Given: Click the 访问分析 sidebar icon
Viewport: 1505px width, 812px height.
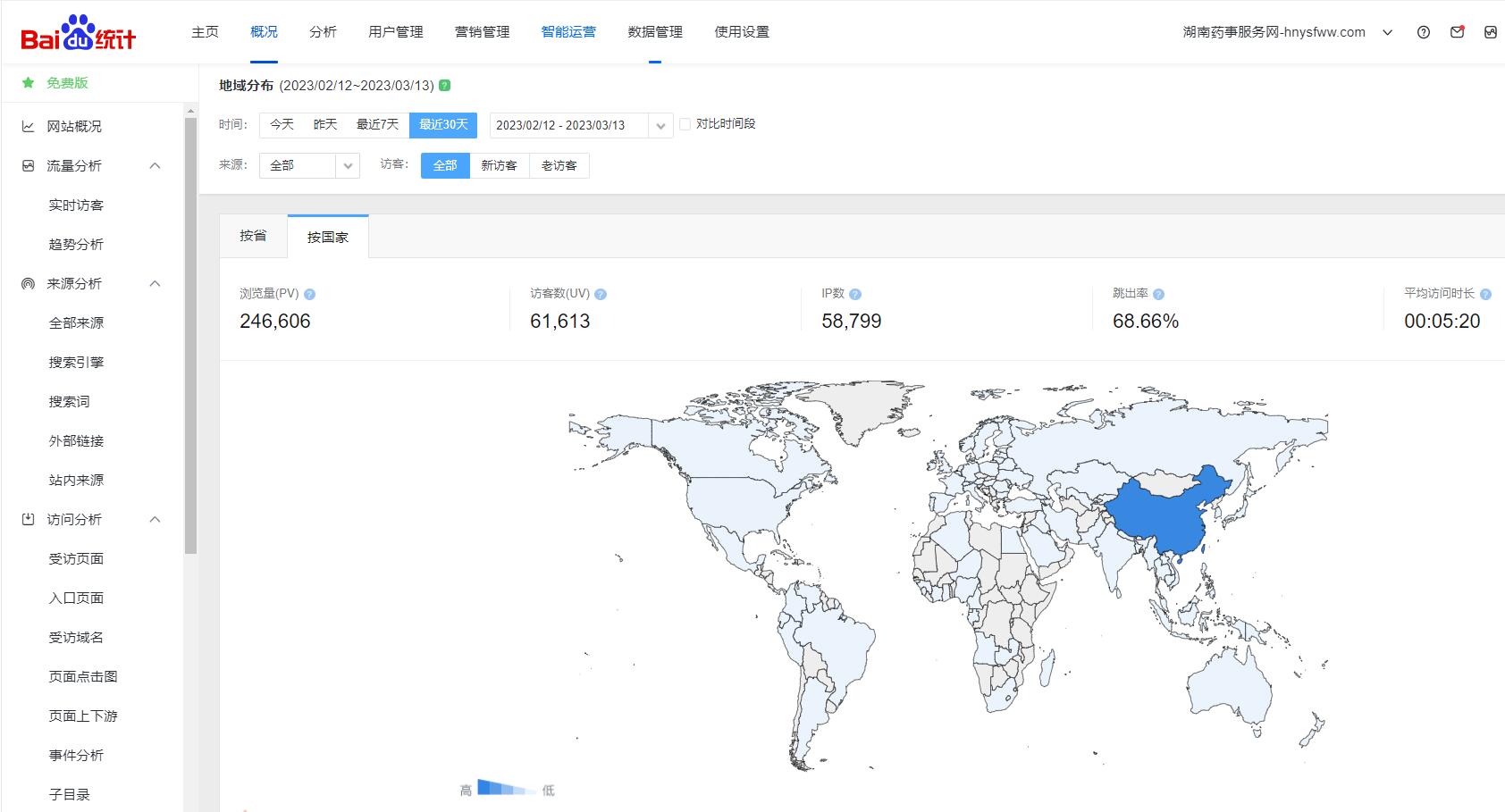Looking at the screenshot, I should click(x=29, y=520).
